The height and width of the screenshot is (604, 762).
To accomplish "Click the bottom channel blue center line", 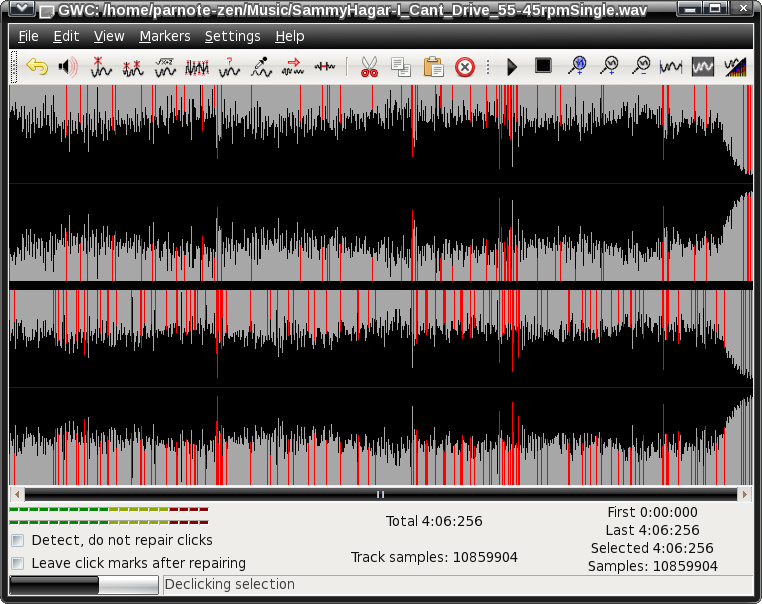I will tap(381, 388).
